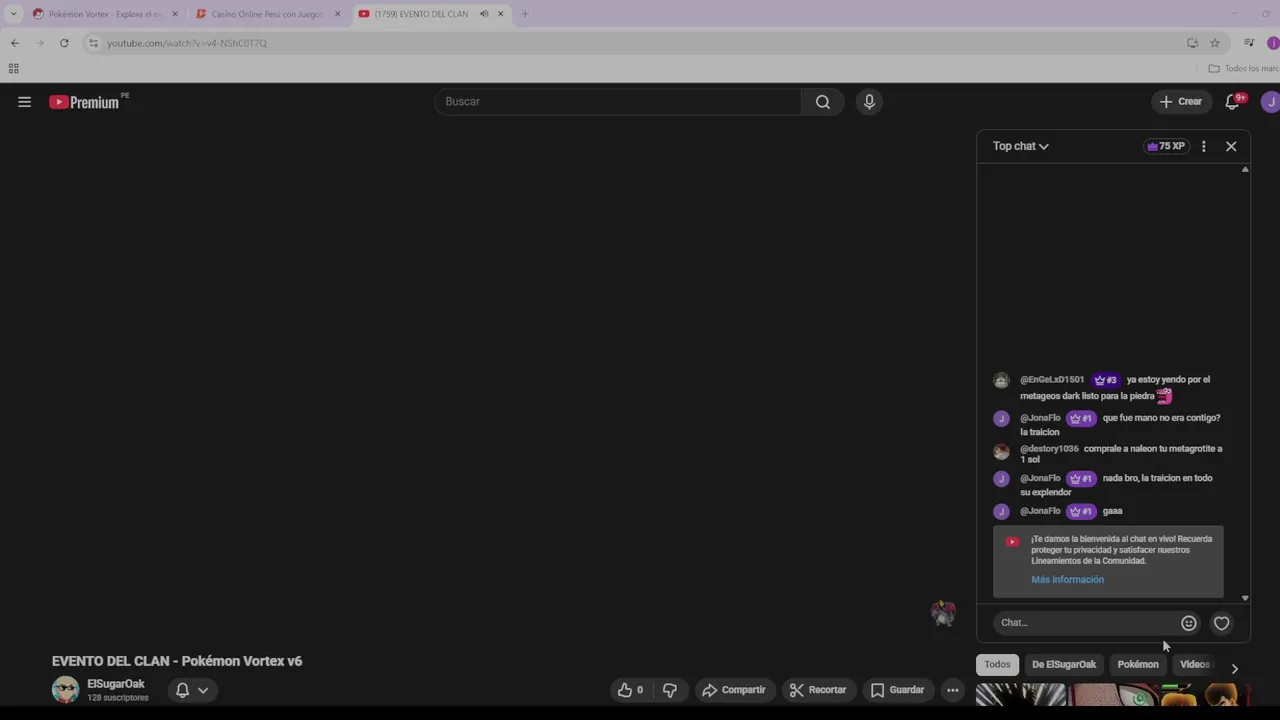1280x720 pixels.
Task: Toggle the subscription notification bell
Action: (182, 690)
